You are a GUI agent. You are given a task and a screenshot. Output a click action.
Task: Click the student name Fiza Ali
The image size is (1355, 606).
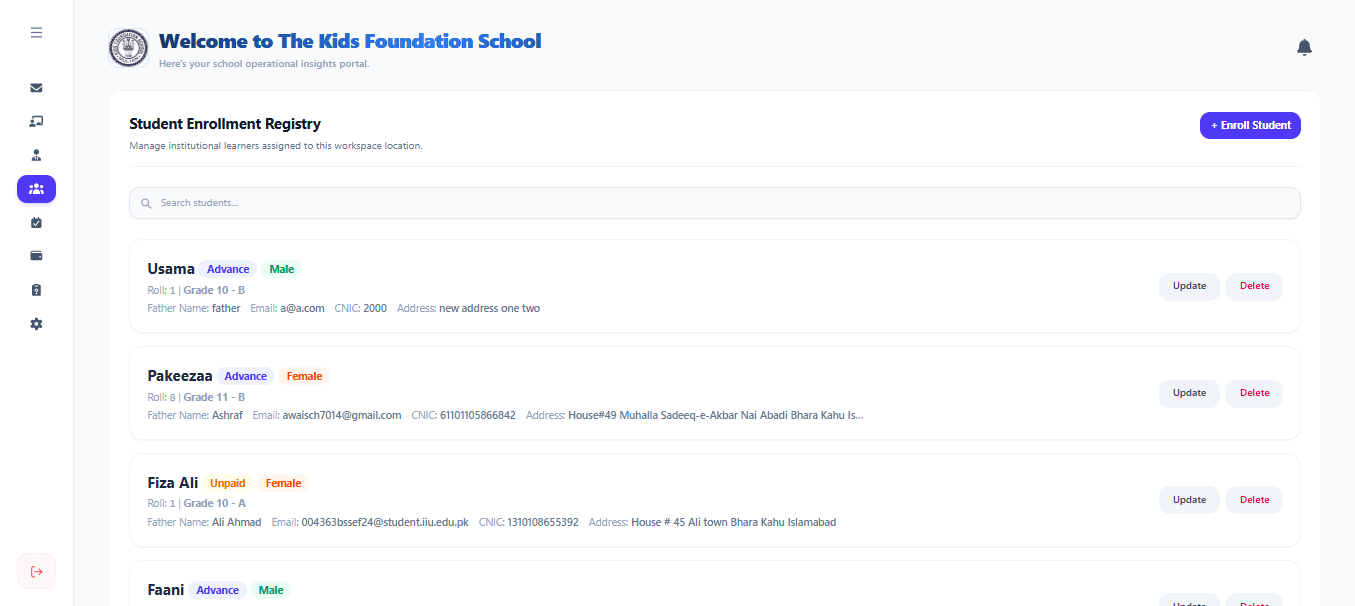point(173,483)
